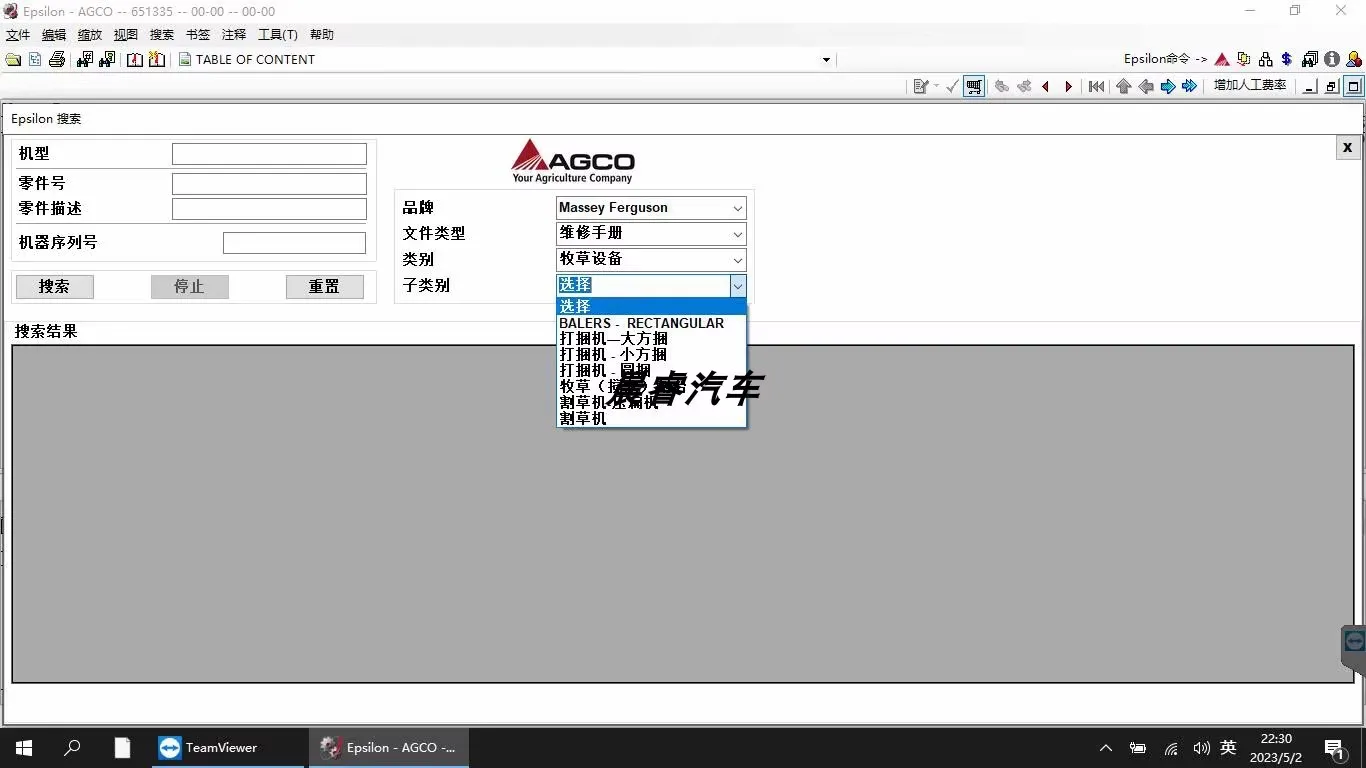The height and width of the screenshot is (768, 1366).
Task: Open the Windows Start menu
Action: [24, 748]
